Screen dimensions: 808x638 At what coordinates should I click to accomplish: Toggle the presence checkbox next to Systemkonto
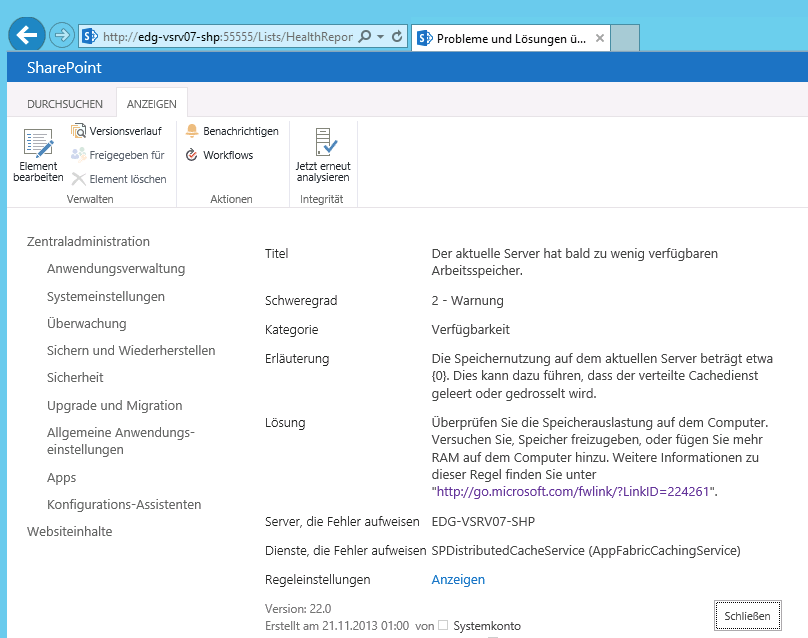[x=443, y=625]
